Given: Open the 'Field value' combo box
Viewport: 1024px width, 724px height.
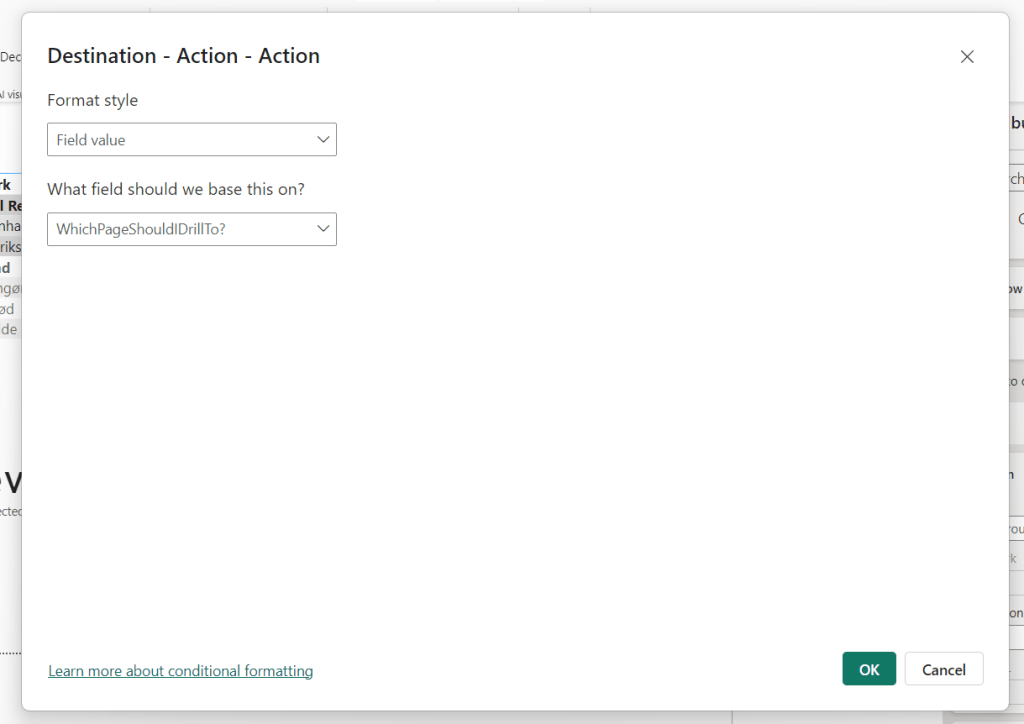Looking at the screenshot, I should 180,140.
